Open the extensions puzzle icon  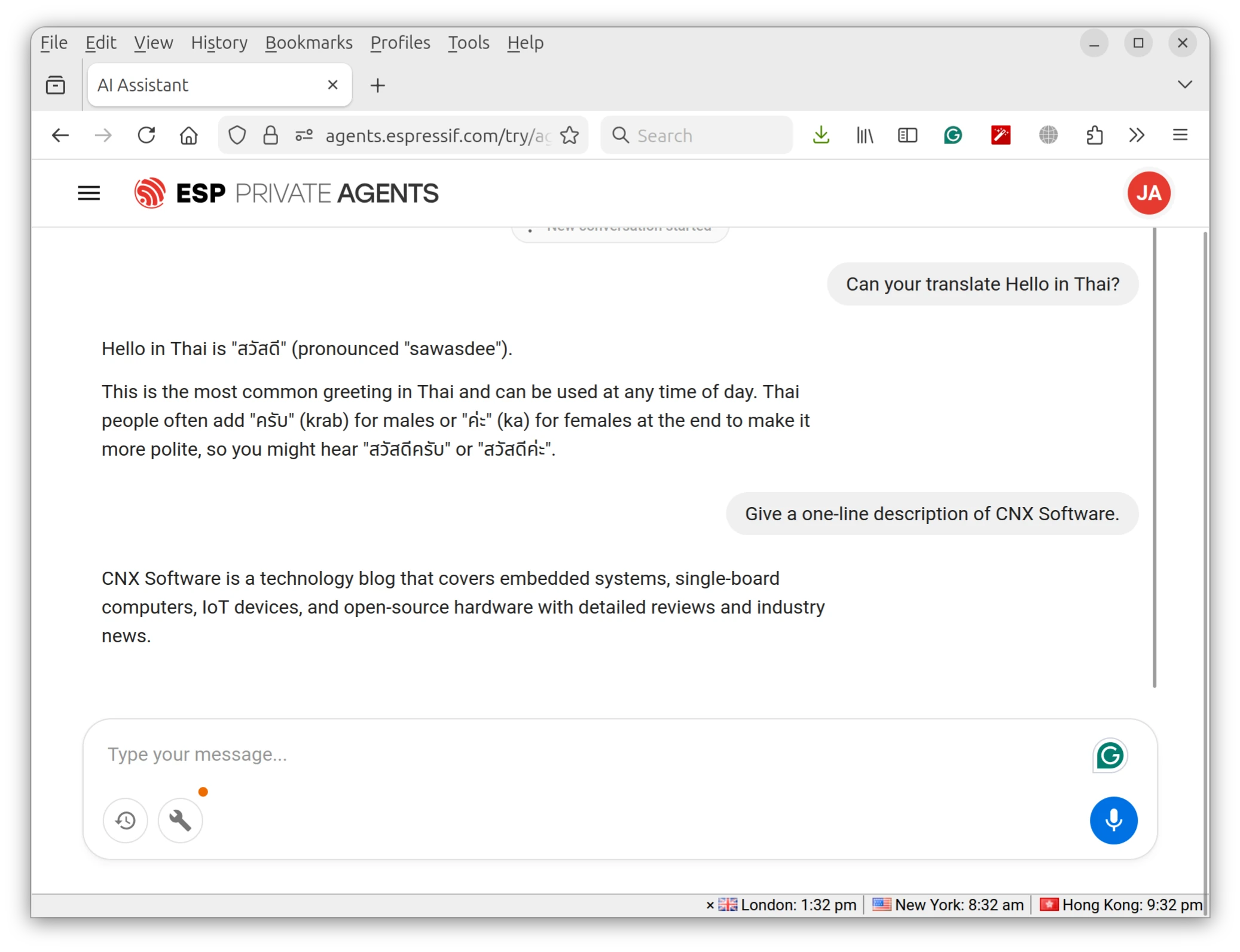click(1094, 135)
